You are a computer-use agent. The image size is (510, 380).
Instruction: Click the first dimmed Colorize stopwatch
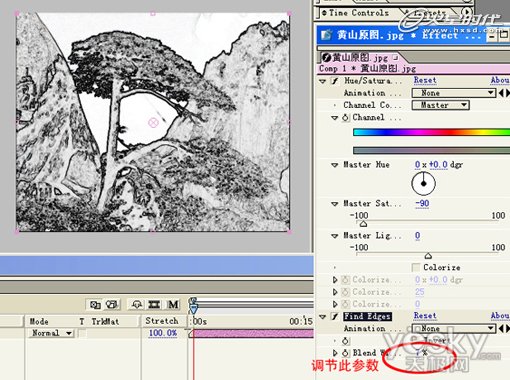pos(345,280)
